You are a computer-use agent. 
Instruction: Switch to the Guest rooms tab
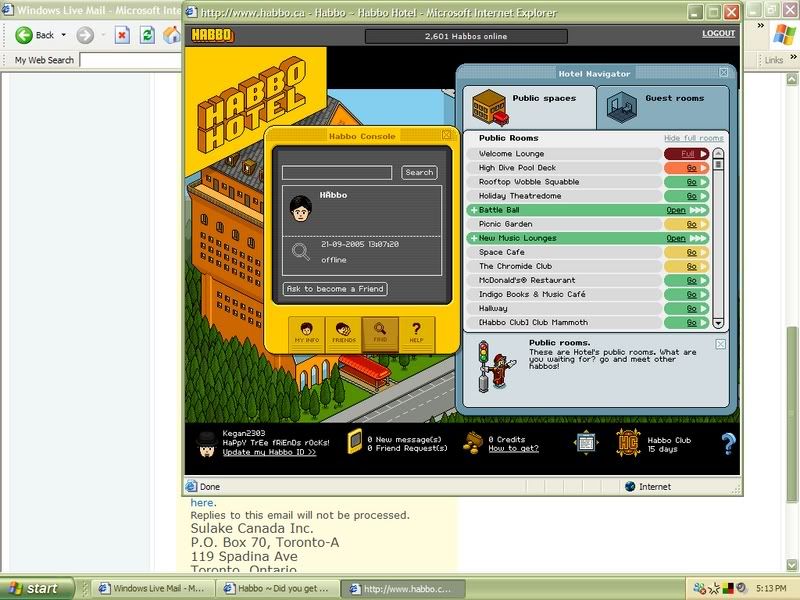pos(663,104)
